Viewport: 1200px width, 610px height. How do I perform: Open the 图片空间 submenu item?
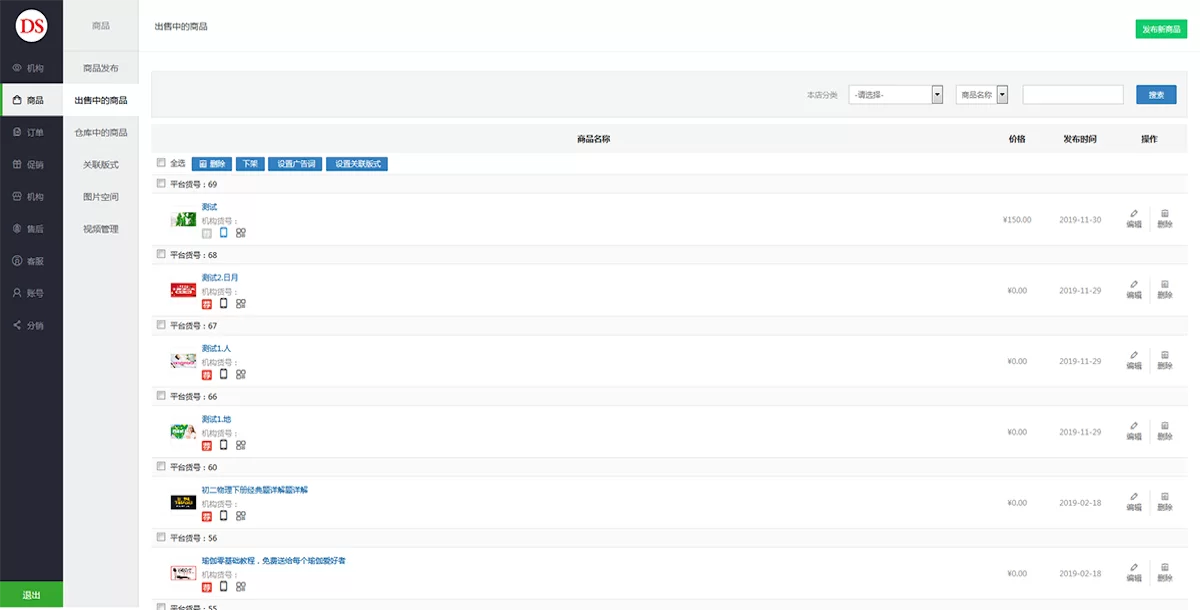[x=101, y=197]
